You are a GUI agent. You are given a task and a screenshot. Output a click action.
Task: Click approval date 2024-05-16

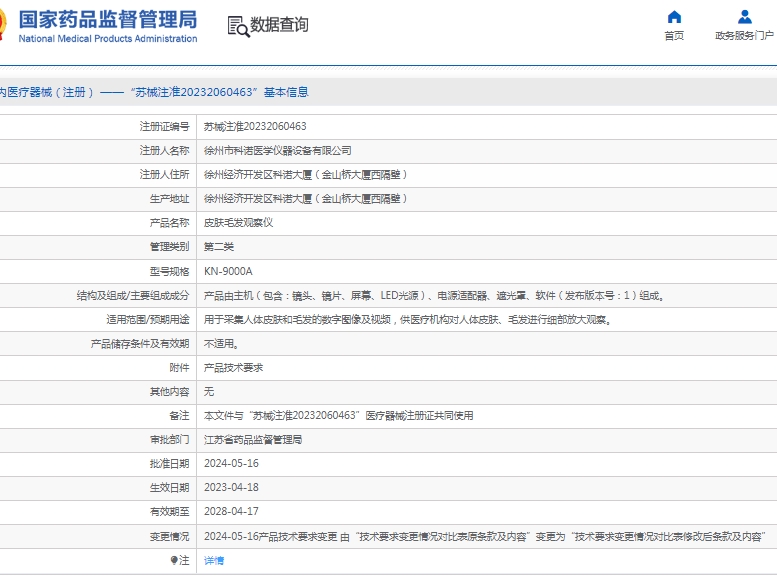click(x=231, y=464)
